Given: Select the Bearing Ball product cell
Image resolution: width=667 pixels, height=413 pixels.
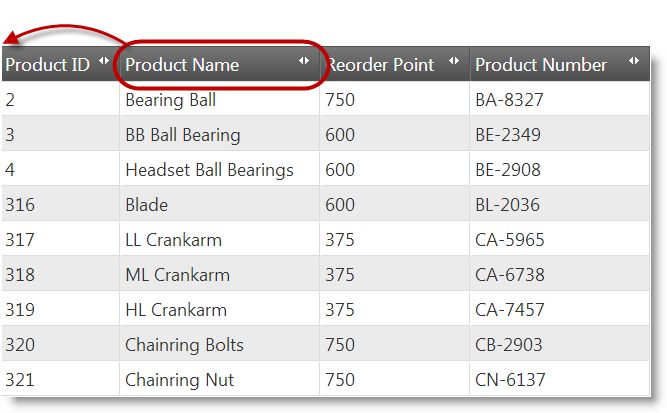Looking at the screenshot, I should point(170,100).
